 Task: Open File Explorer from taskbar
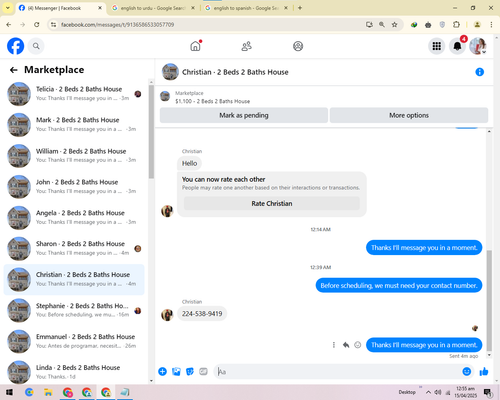pos(48,392)
